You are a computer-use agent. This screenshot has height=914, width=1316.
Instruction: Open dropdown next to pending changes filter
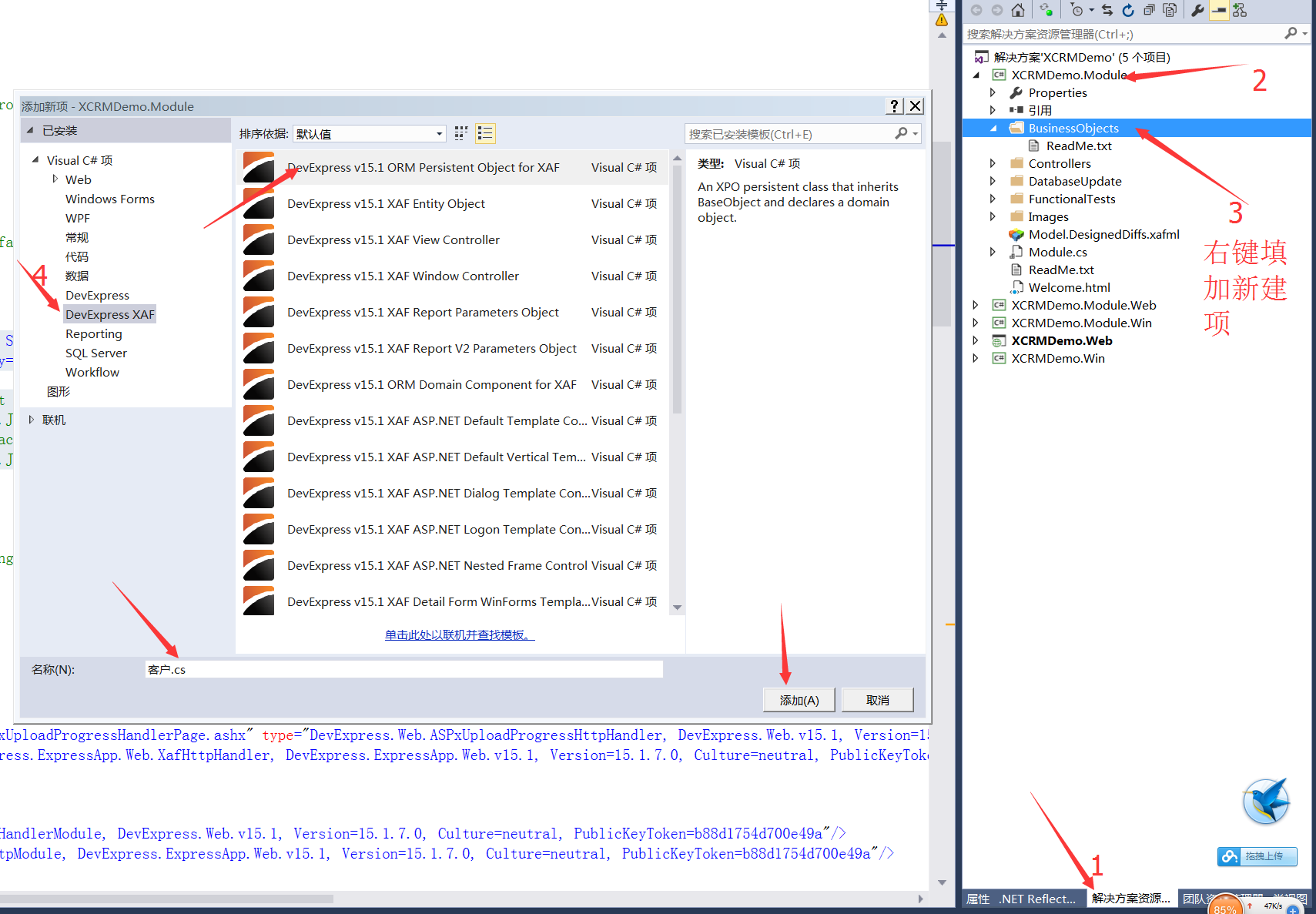[x=1091, y=10]
